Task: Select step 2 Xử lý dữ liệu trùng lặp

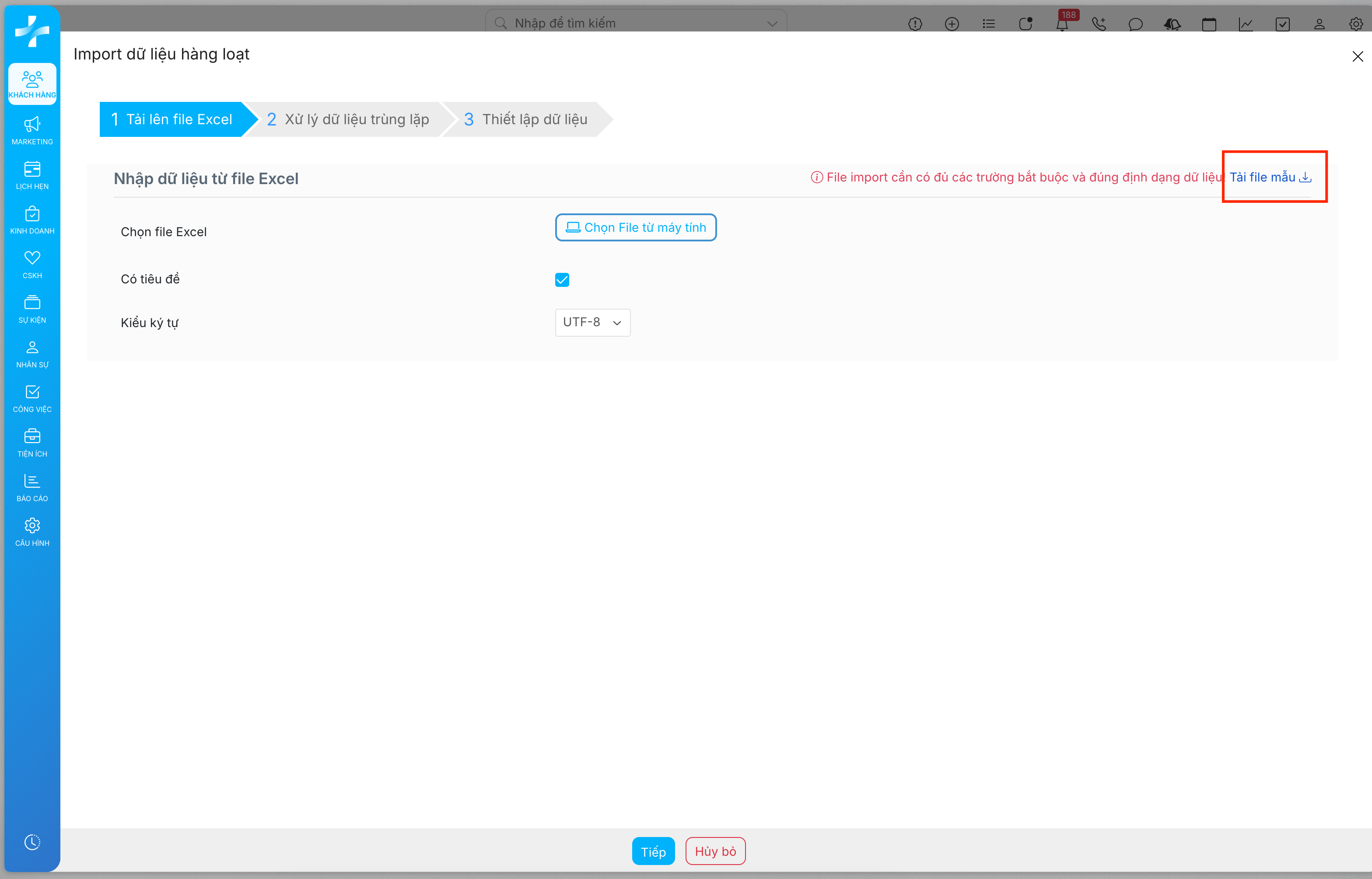Action: click(348, 119)
